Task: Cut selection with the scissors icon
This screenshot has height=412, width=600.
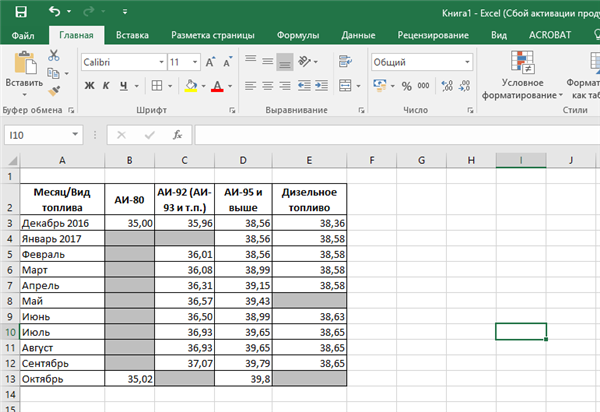Action: (54, 56)
